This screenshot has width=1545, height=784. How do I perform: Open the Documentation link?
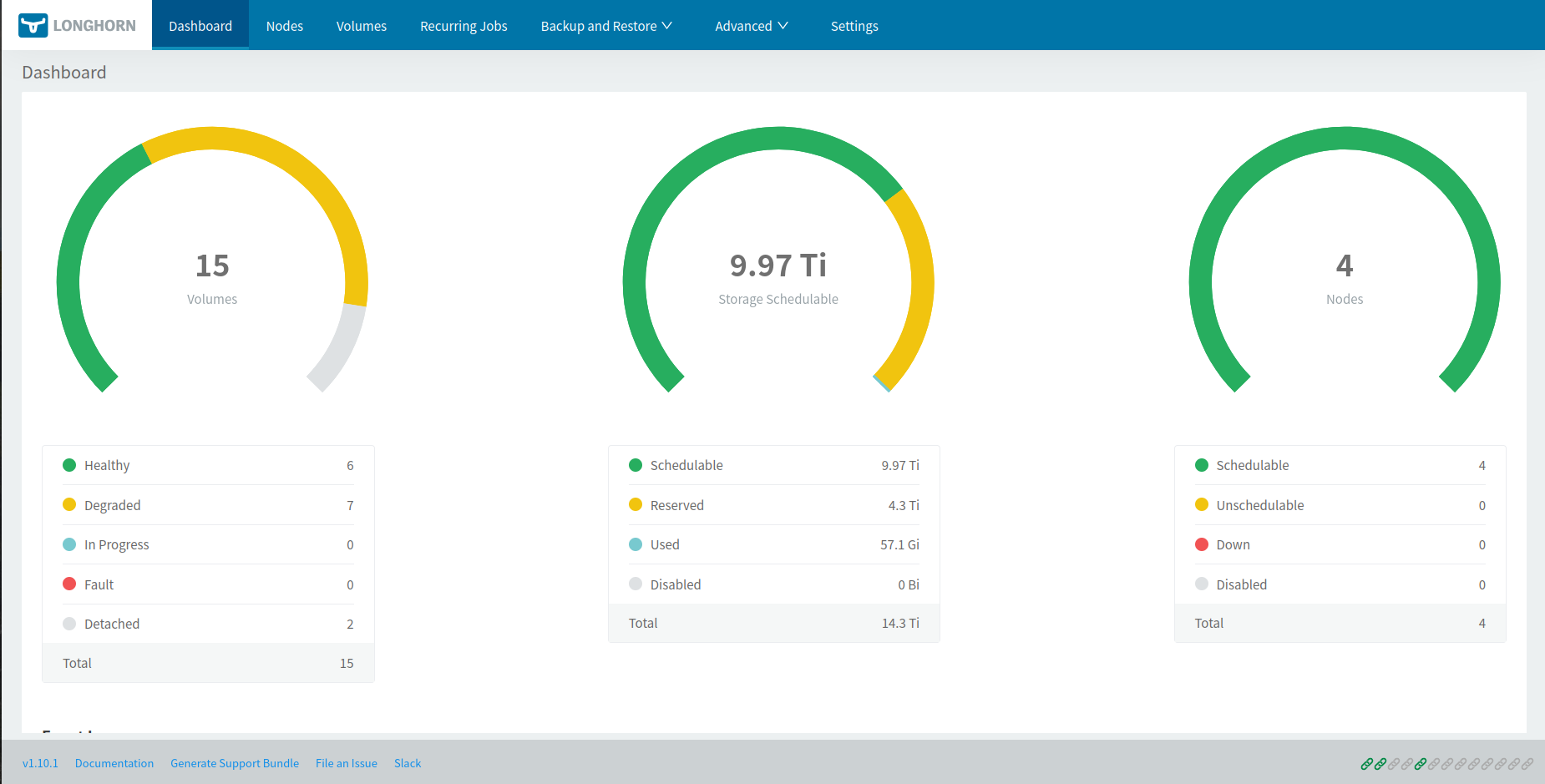coord(114,763)
